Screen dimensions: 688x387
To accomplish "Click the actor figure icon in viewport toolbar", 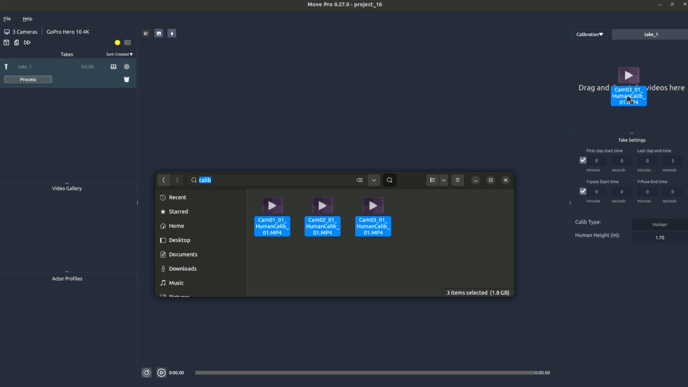I will pos(172,33).
